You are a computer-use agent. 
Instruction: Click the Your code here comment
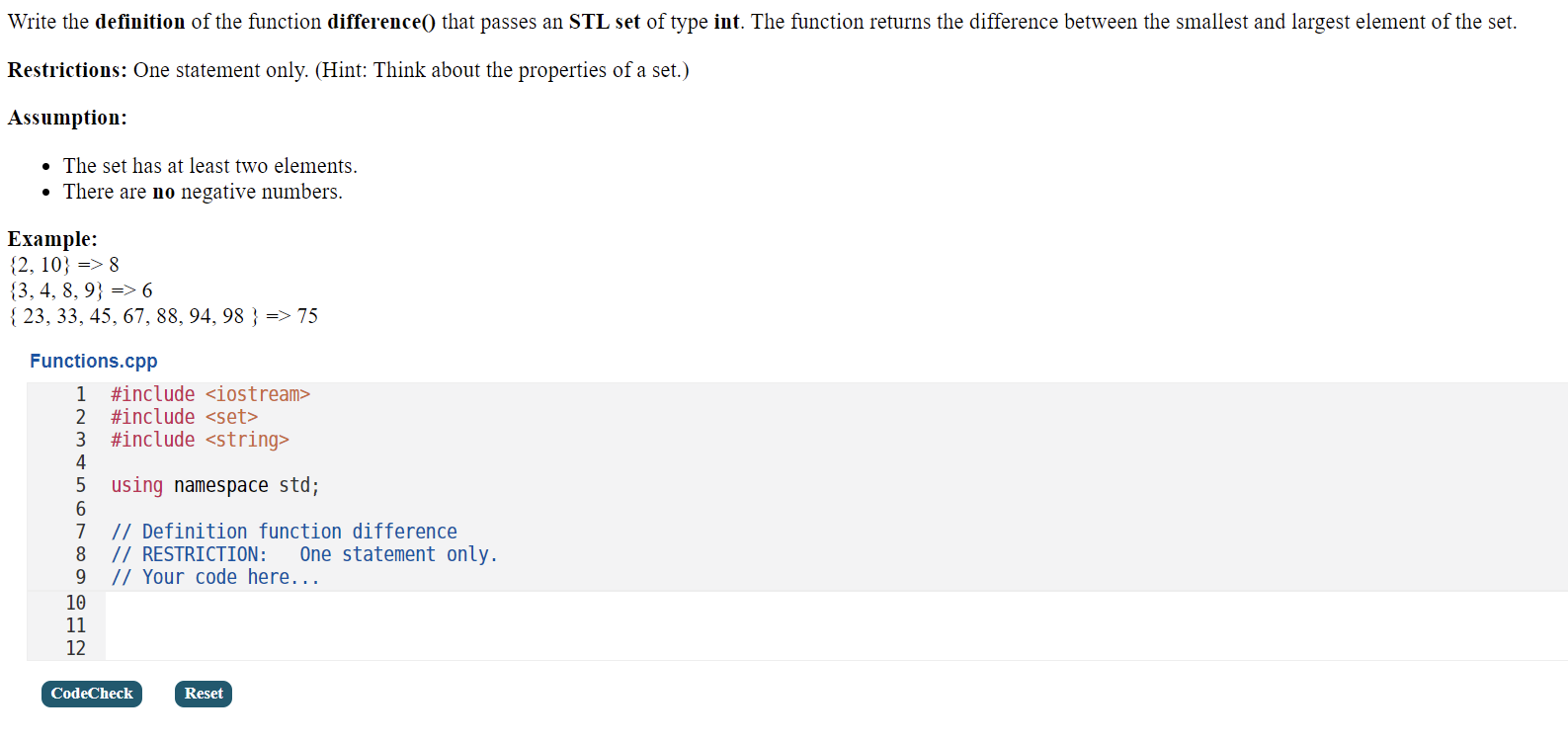pos(214,576)
